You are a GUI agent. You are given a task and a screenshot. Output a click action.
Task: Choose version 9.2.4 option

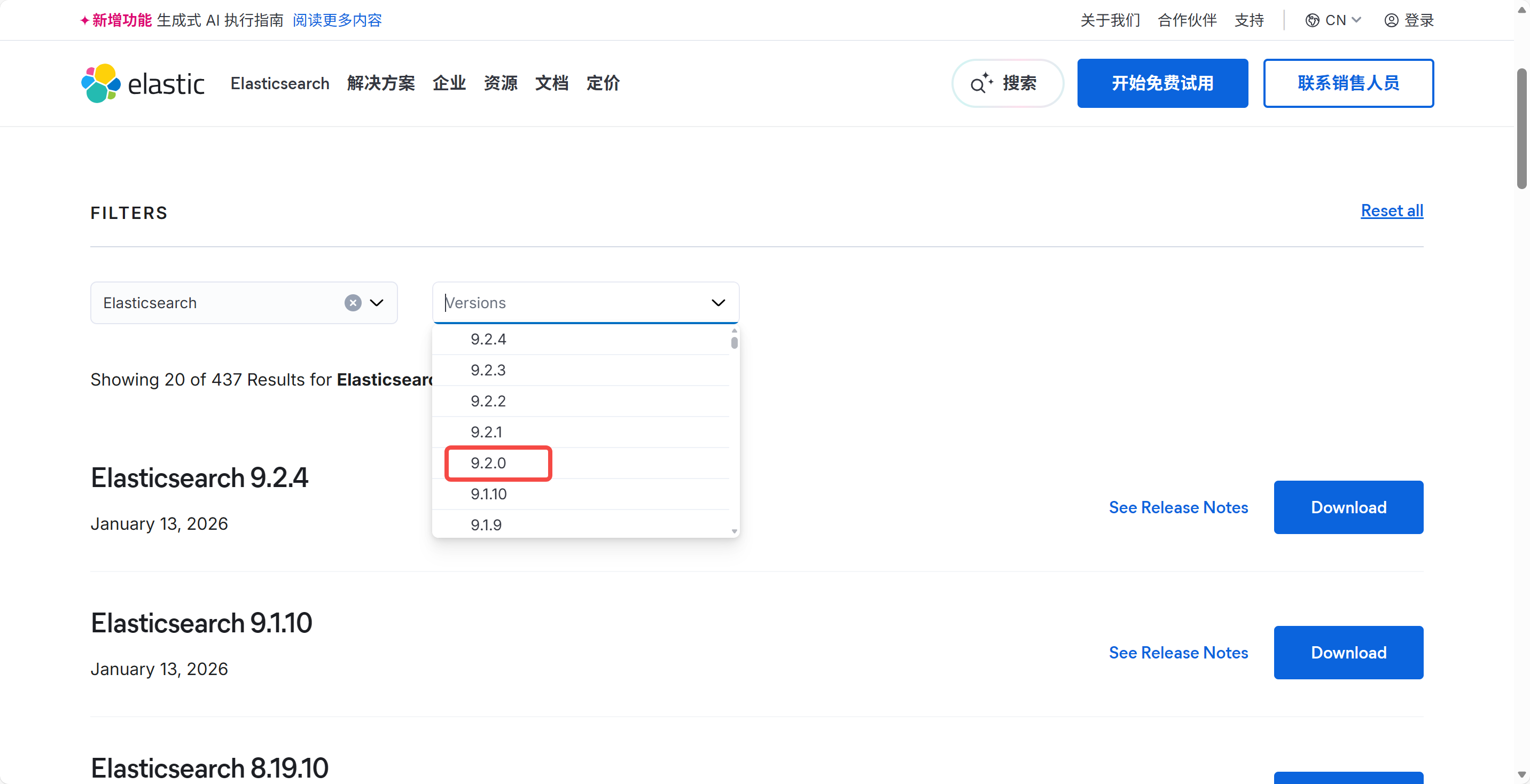coord(488,339)
